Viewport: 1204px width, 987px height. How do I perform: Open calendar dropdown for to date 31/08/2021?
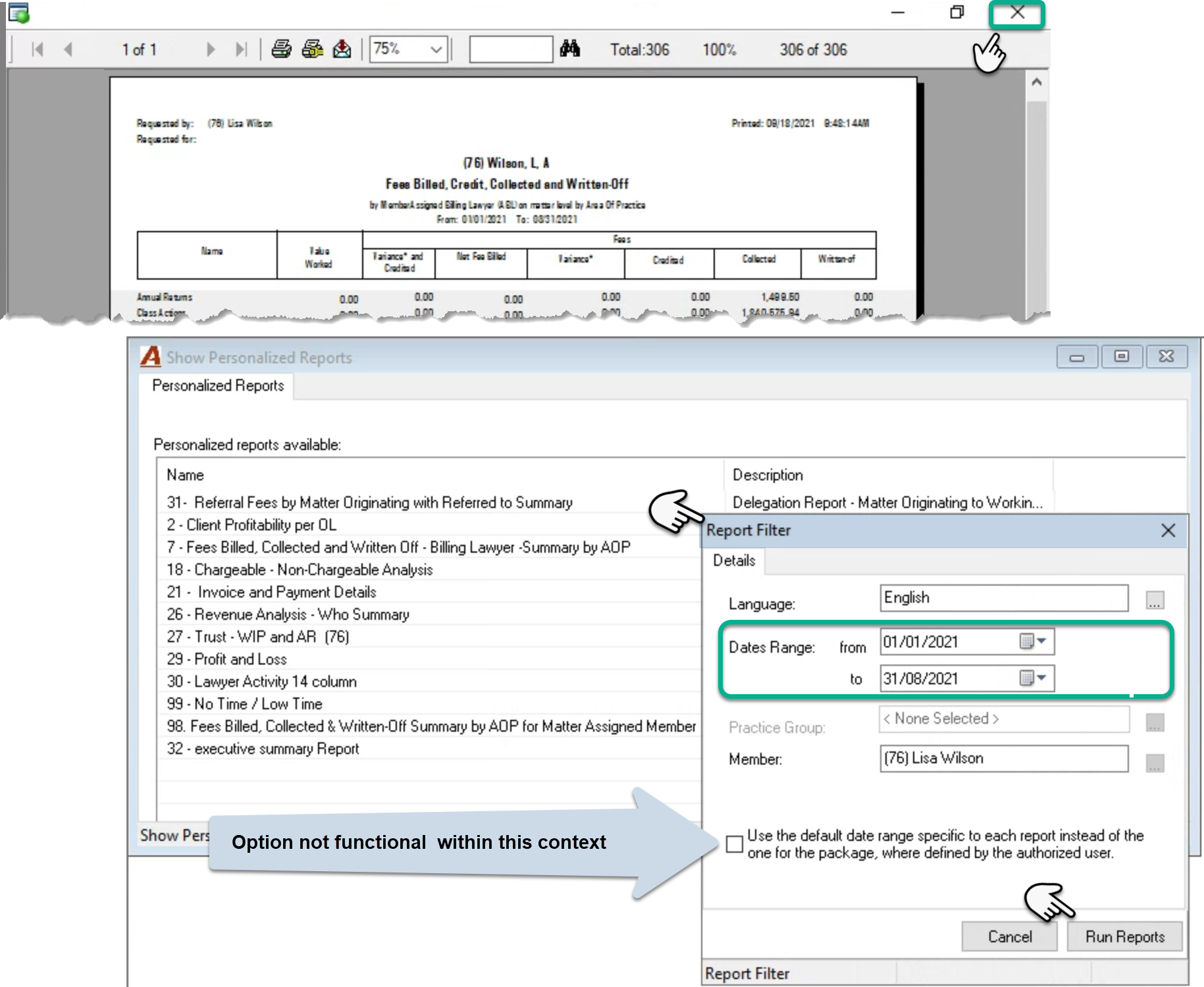[x=1033, y=678]
